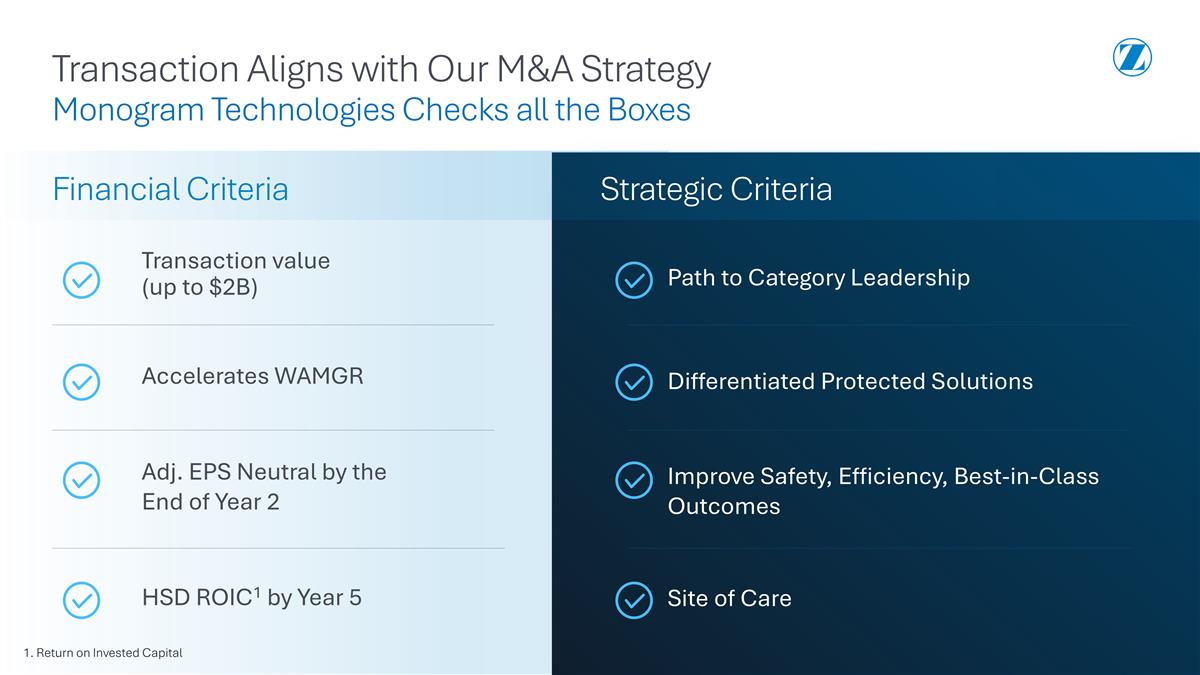The width and height of the screenshot is (1200, 675).
Task: Click the Accelerates WAMGR text
Action: 252,376
